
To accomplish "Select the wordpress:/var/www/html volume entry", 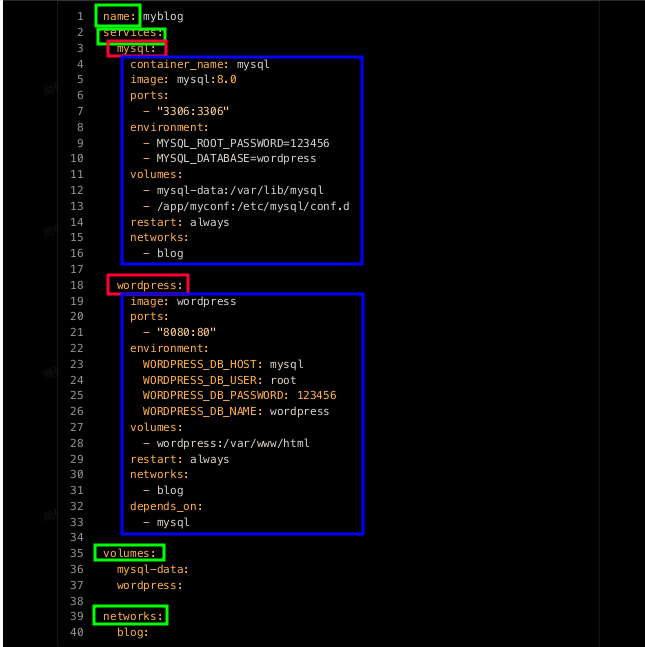I will pos(233,443).
